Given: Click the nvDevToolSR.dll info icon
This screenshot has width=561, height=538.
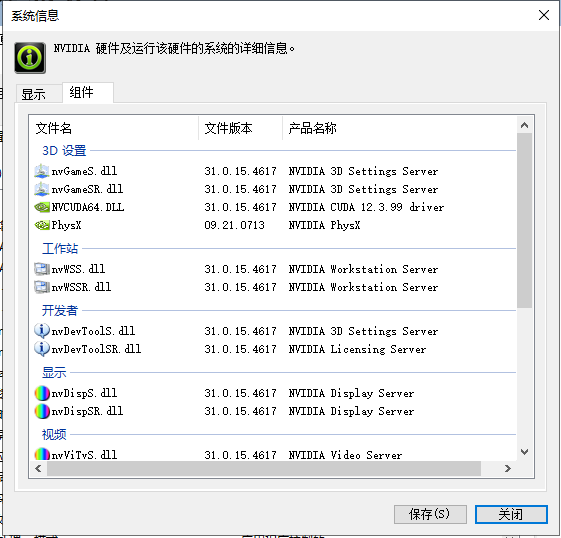Looking at the screenshot, I should click(42, 349).
